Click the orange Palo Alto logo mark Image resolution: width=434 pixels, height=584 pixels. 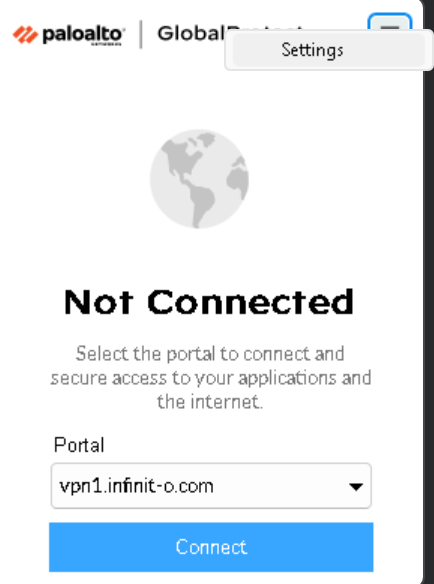pyautogui.click(x=25, y=35)
